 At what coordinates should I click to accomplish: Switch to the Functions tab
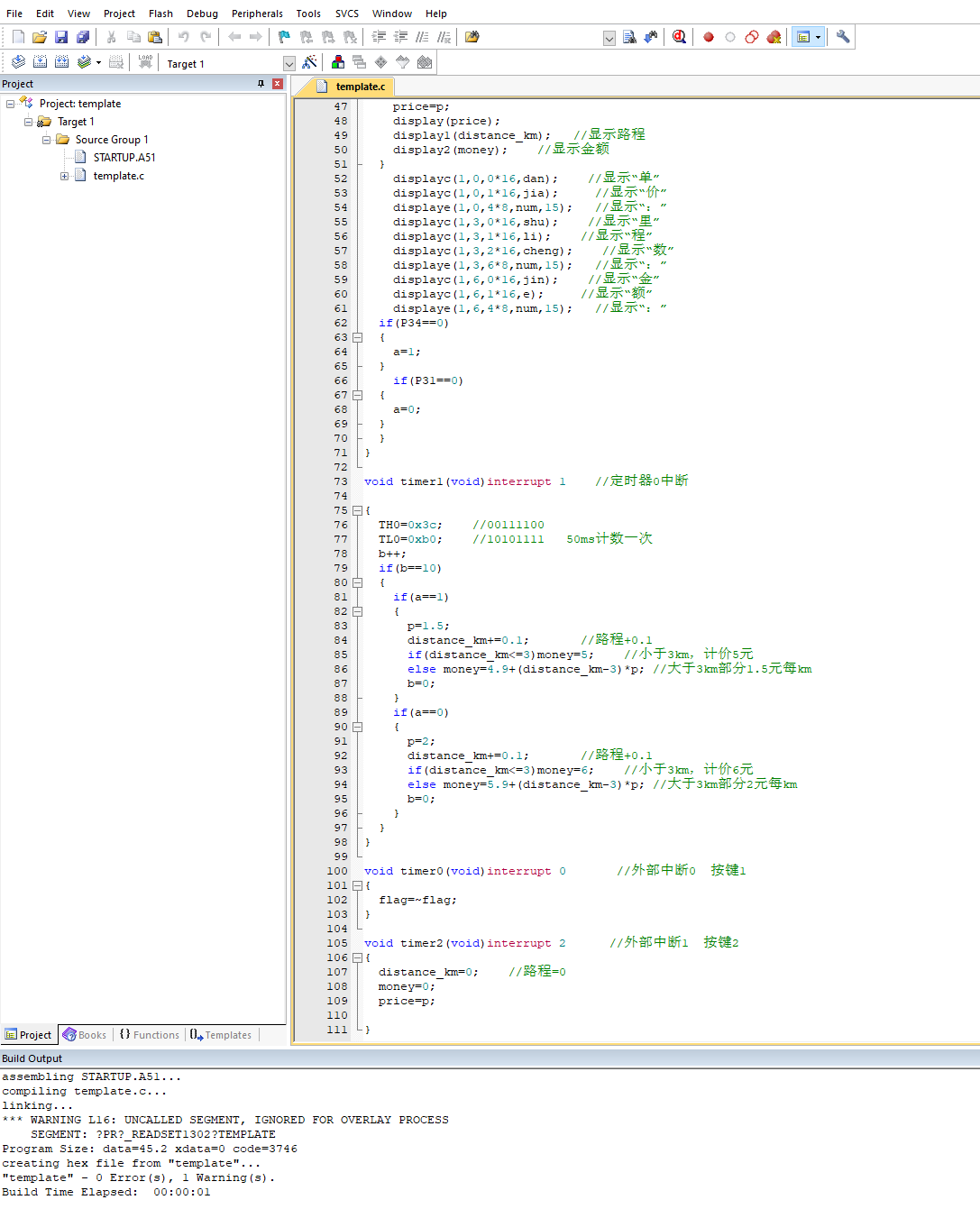[x=150, y=1035]
